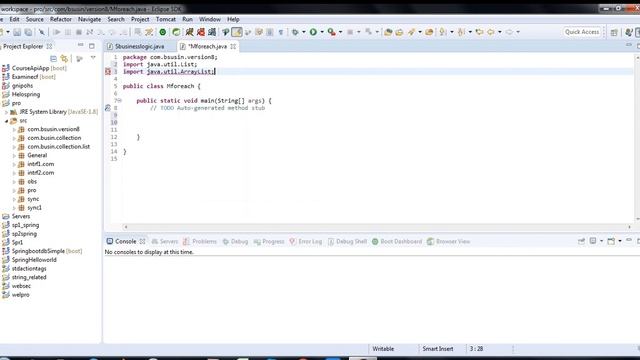Click the Smart Insert status bar entry

click(438, 349)
